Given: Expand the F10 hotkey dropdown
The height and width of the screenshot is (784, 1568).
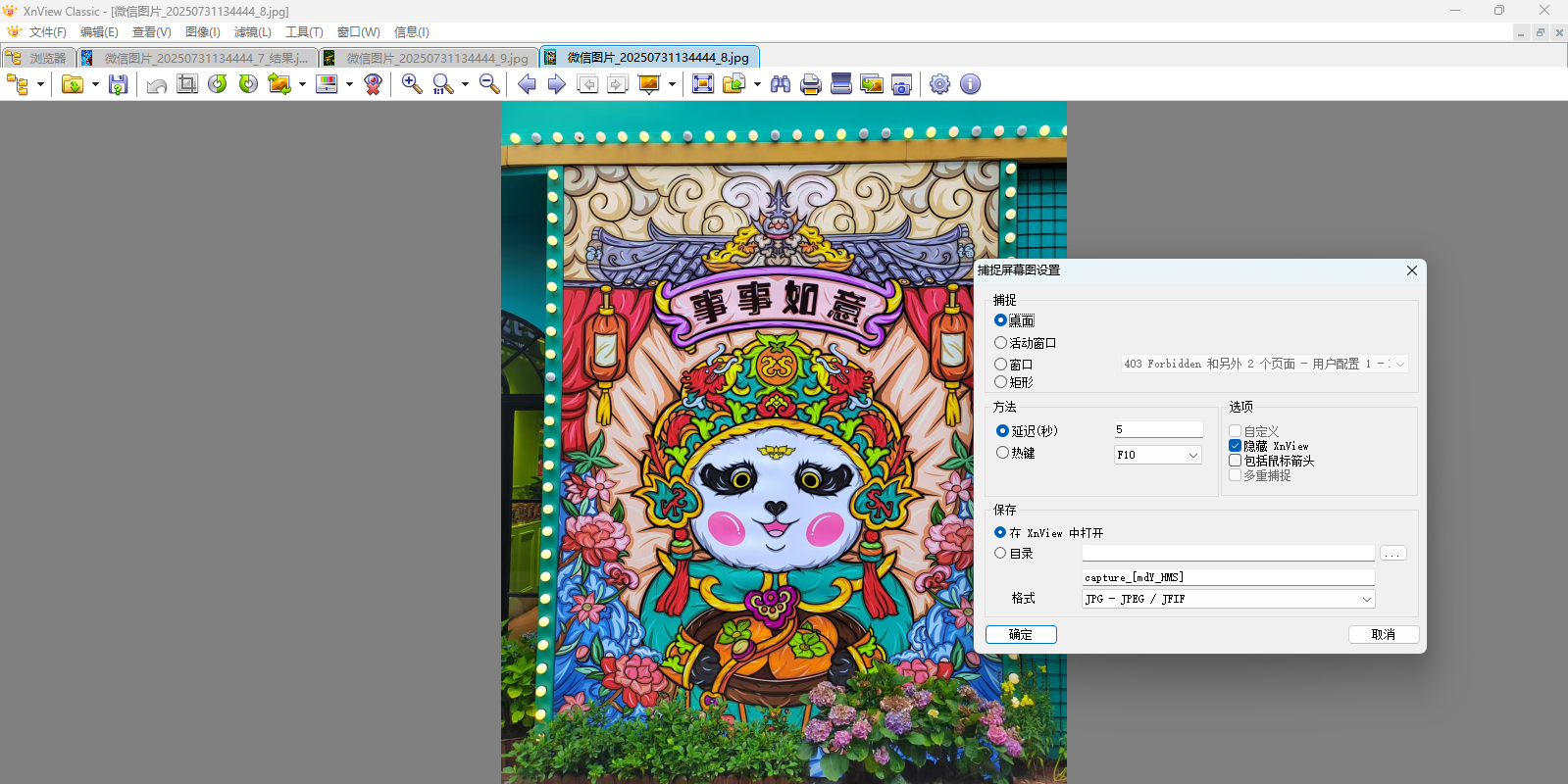Looking at the screenshot, I should [1192, 455].
